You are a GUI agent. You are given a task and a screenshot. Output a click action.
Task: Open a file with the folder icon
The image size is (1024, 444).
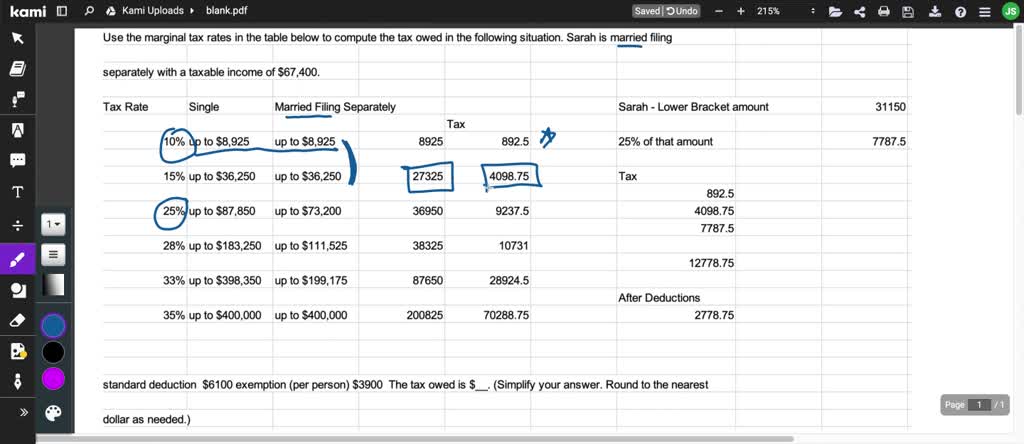pyautogui.click(x=835, y=11)
